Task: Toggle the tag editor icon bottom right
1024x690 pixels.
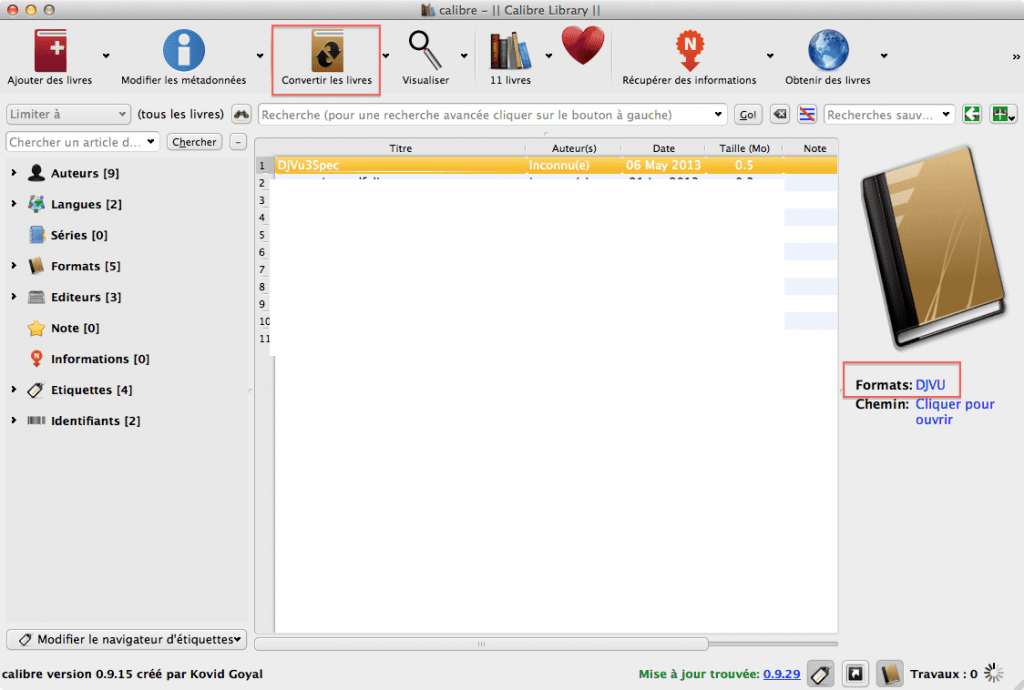Action: (820, 673)
